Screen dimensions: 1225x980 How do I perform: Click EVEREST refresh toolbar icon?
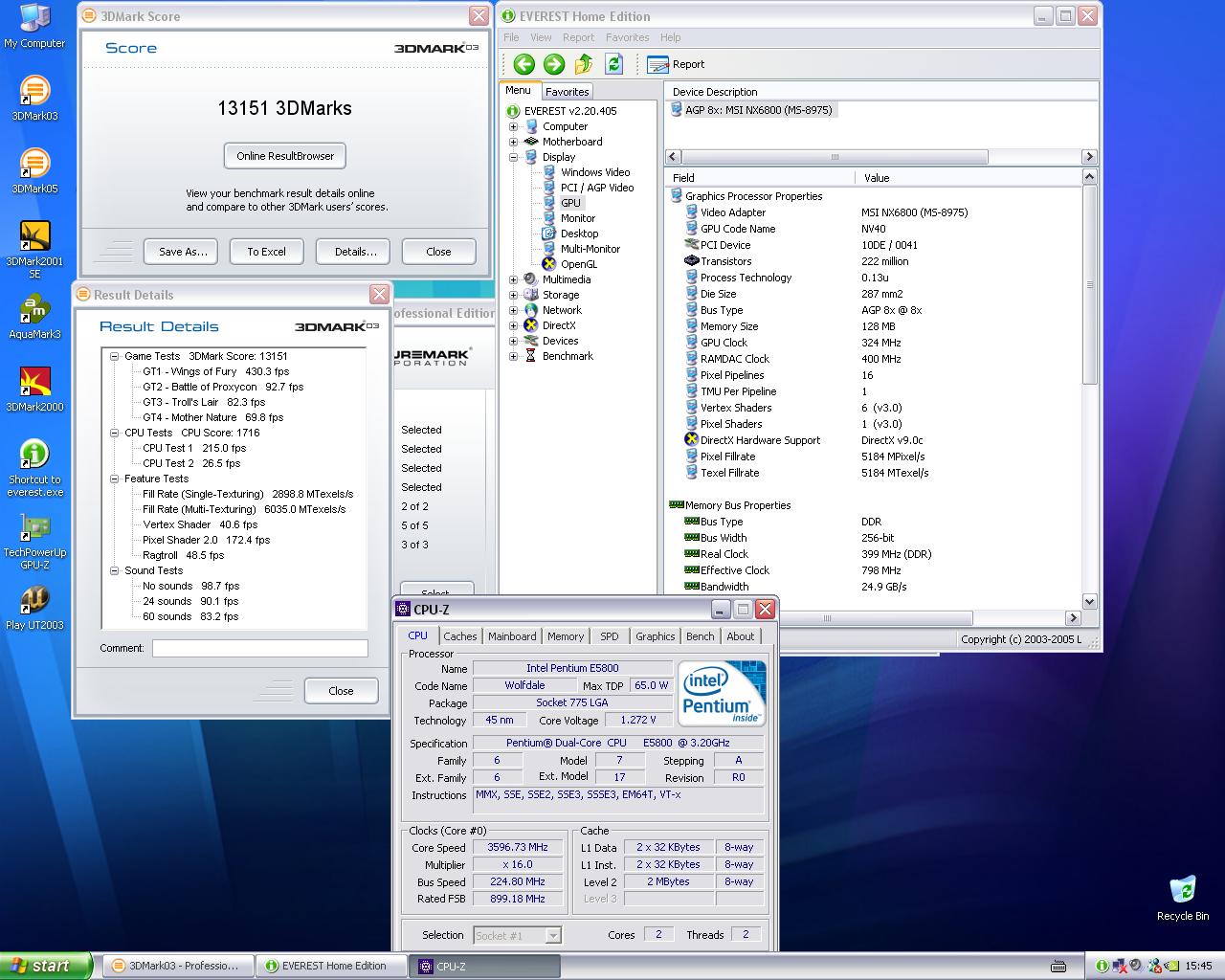[613, 64]
